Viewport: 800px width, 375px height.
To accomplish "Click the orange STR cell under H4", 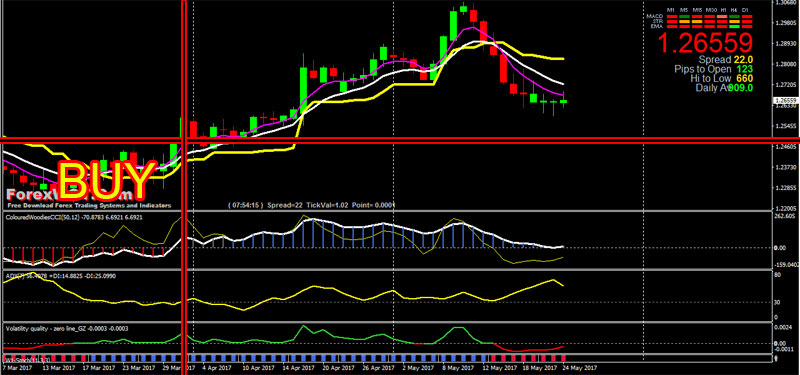I will (734, 21).
